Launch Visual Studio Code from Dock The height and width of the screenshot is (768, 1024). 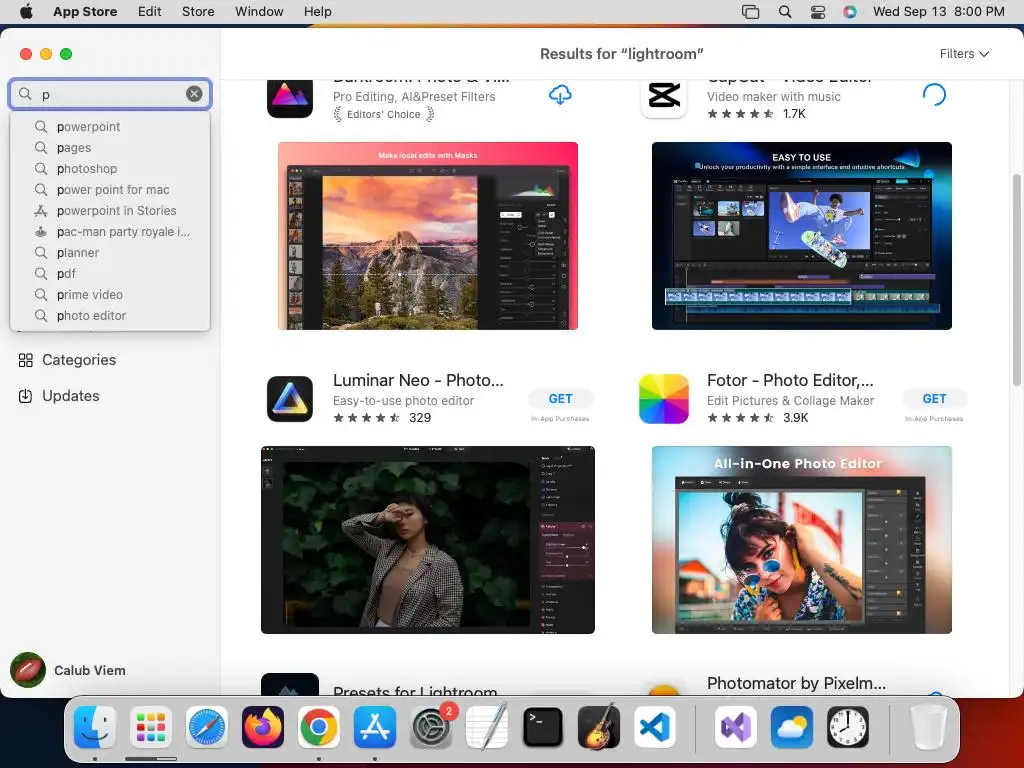pyautogui.click(x=655, y=727)
